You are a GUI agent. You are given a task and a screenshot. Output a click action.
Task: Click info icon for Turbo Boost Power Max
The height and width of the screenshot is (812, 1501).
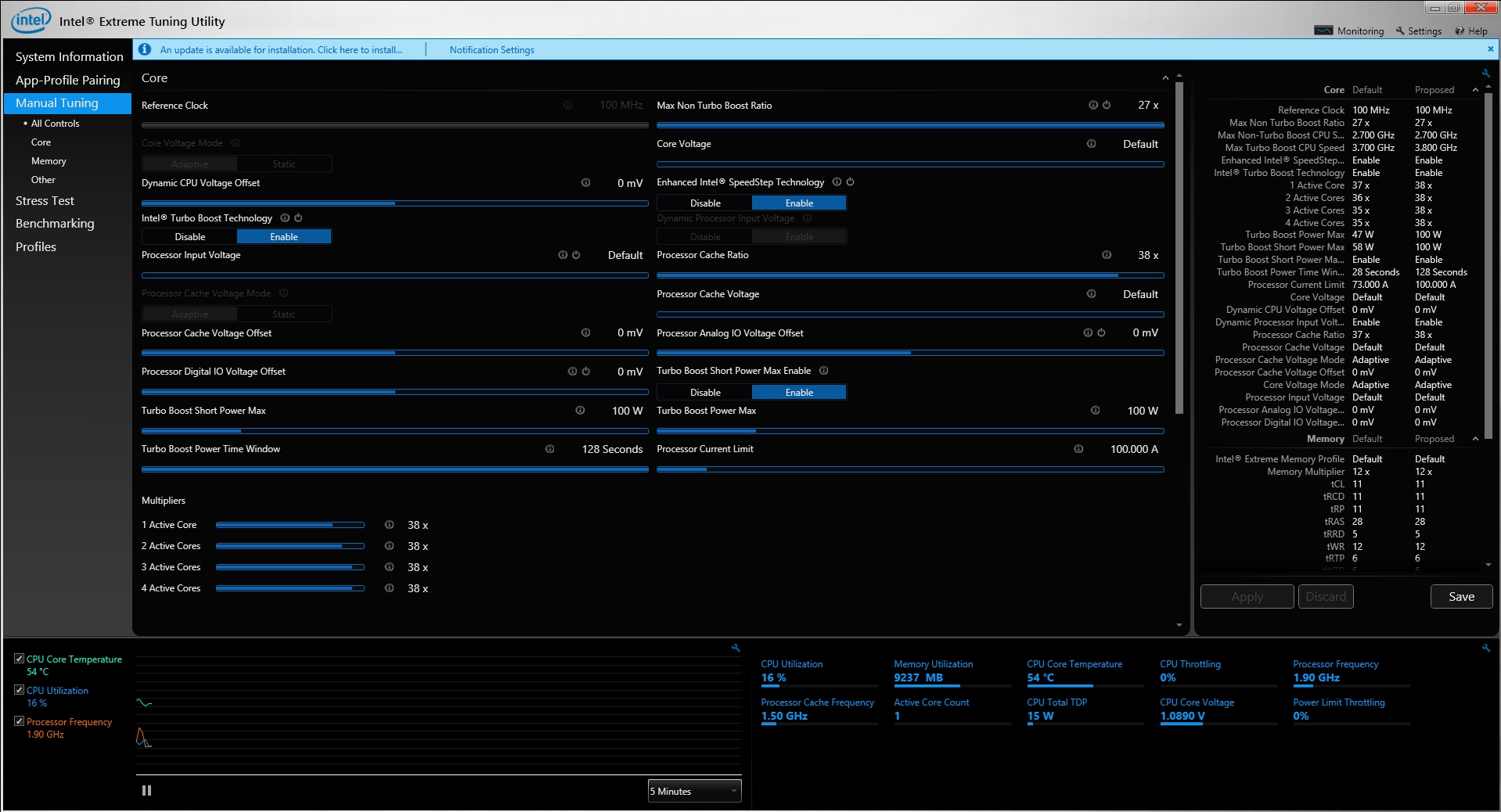pyautogui.click(x=1095, y=410)
